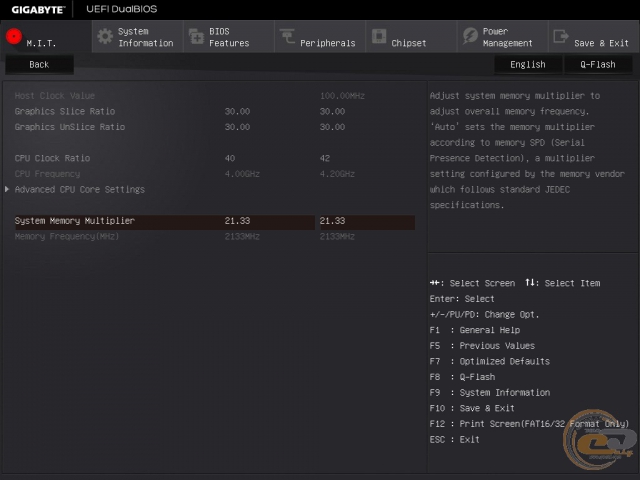Go to the Chipset tab
The width and height of the screenshot is (640, 480).
coord(411,37)
